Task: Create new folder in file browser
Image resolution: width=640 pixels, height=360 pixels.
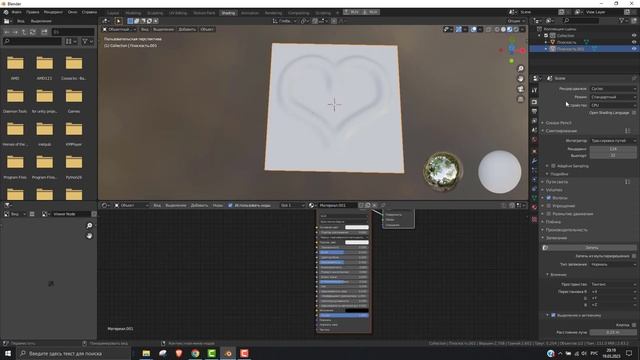Action: click(44, 32)
